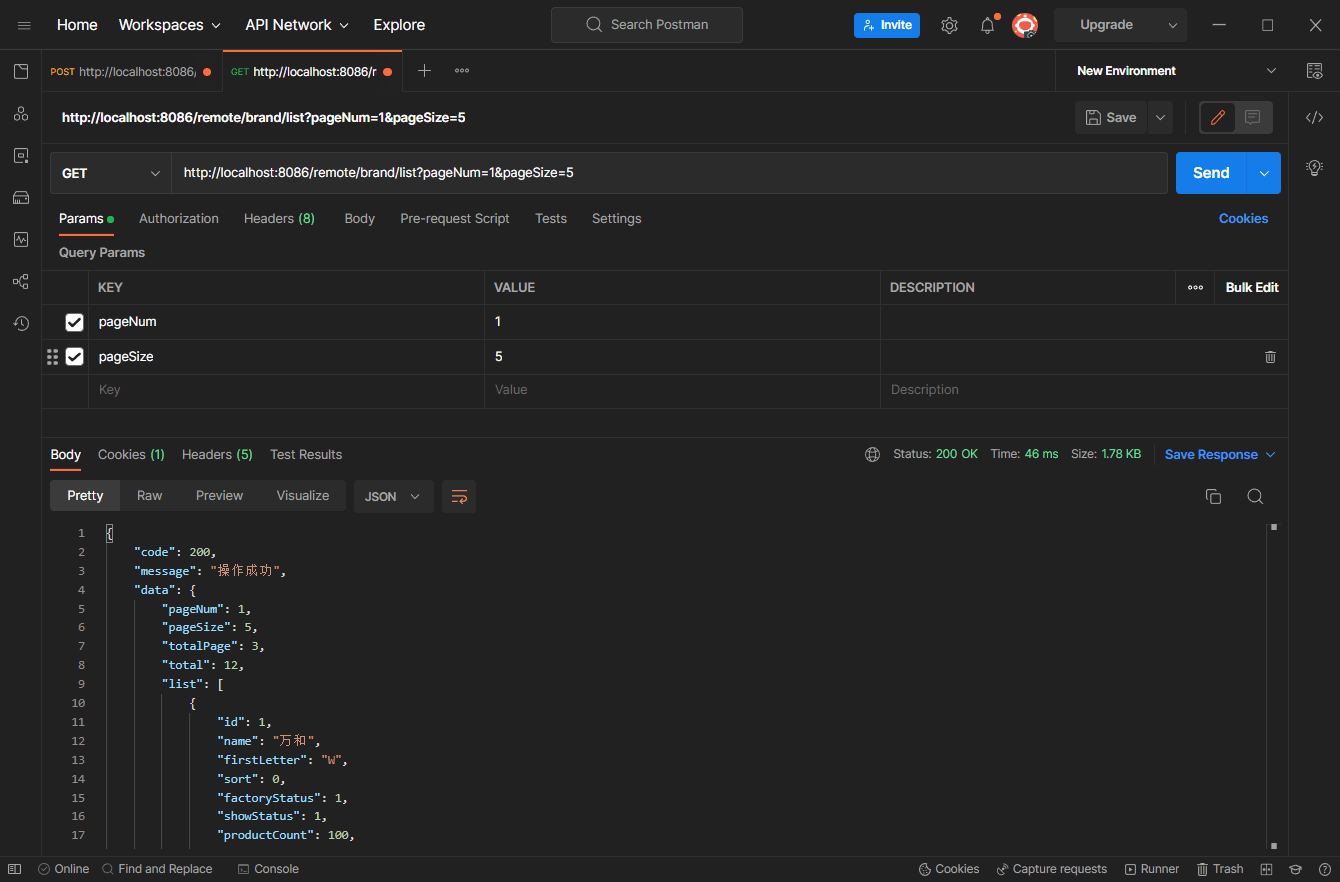The image size is (1340, 882).
Task: Select the POST localhost:8086 request tab
Action: 131,71
